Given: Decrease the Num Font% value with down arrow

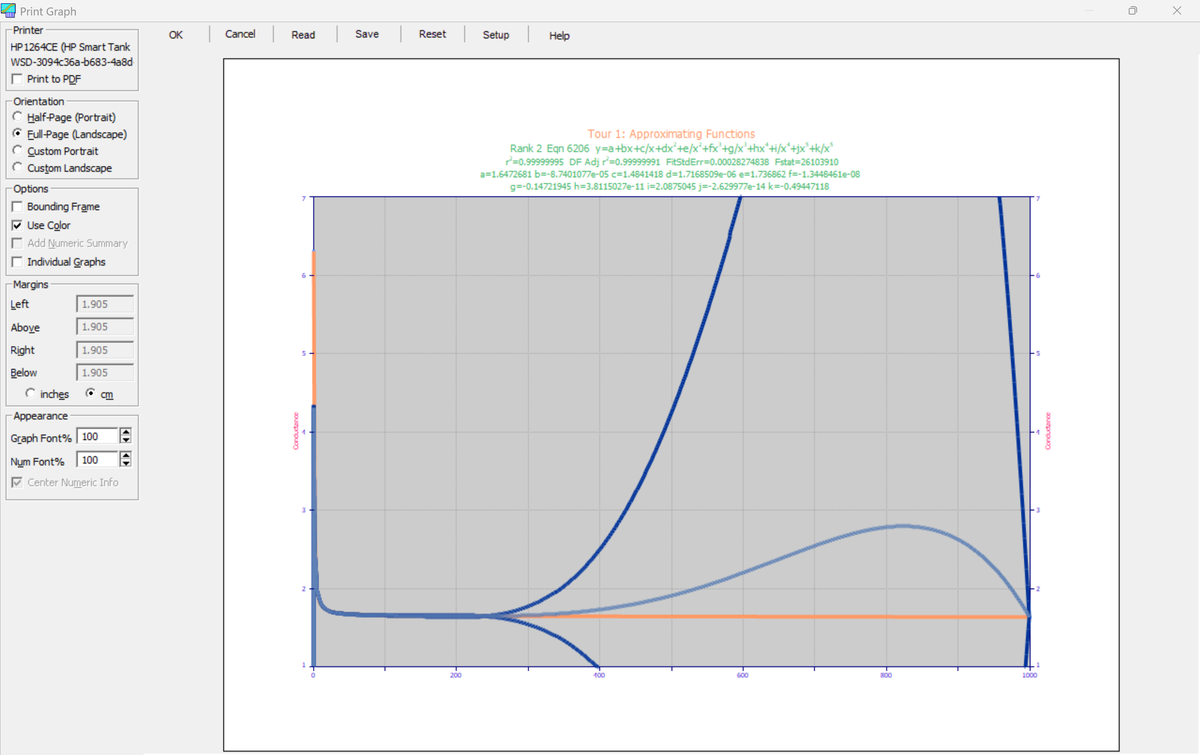Looking at the screenshot, I should [x=126, y=464].
